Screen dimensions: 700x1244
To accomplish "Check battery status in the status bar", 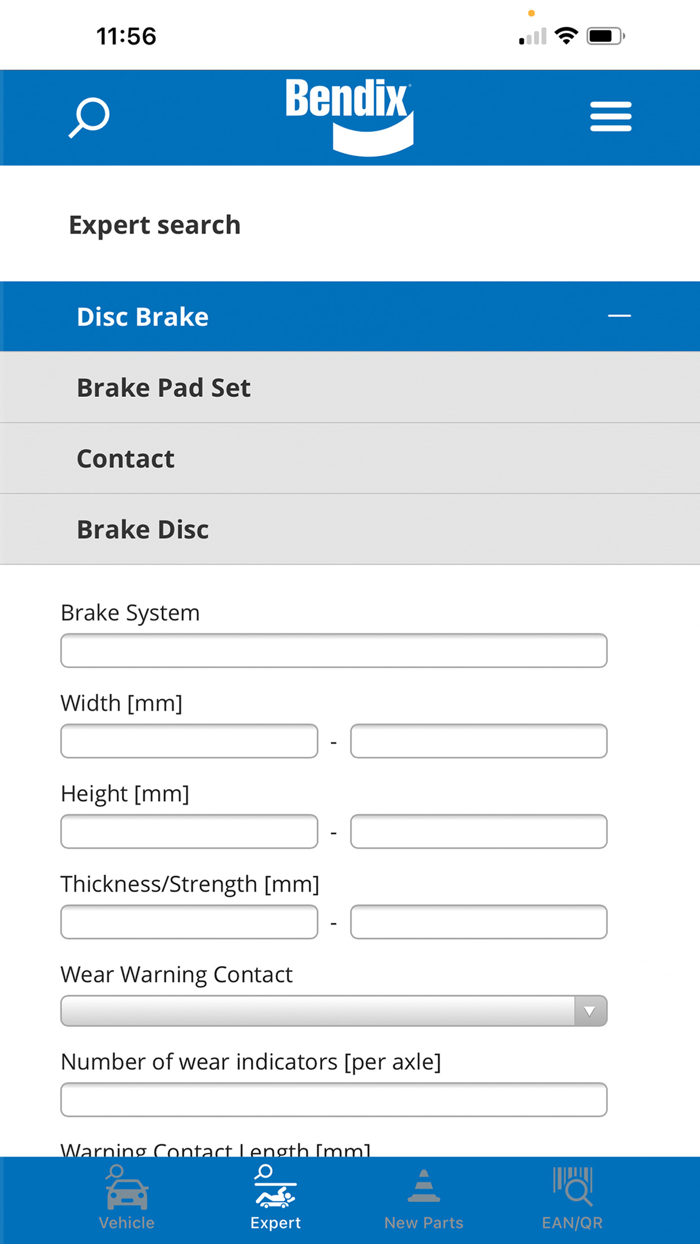I will pos(604,35).
